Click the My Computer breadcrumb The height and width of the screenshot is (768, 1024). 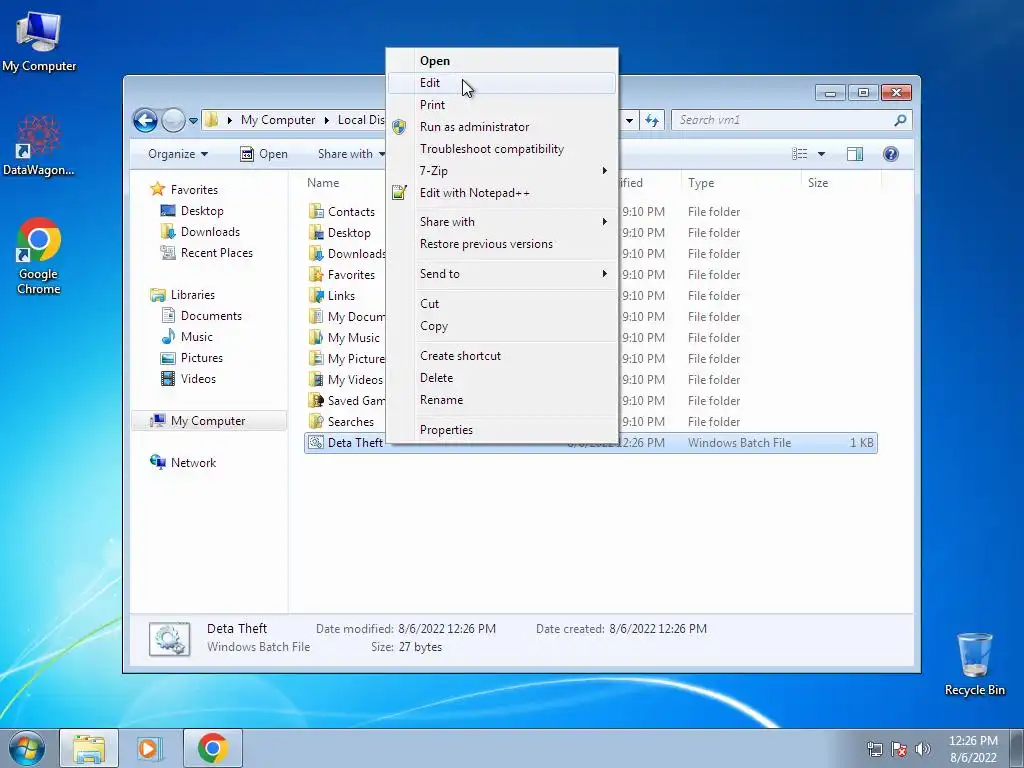pyautogui.click(x=278, y=120)
